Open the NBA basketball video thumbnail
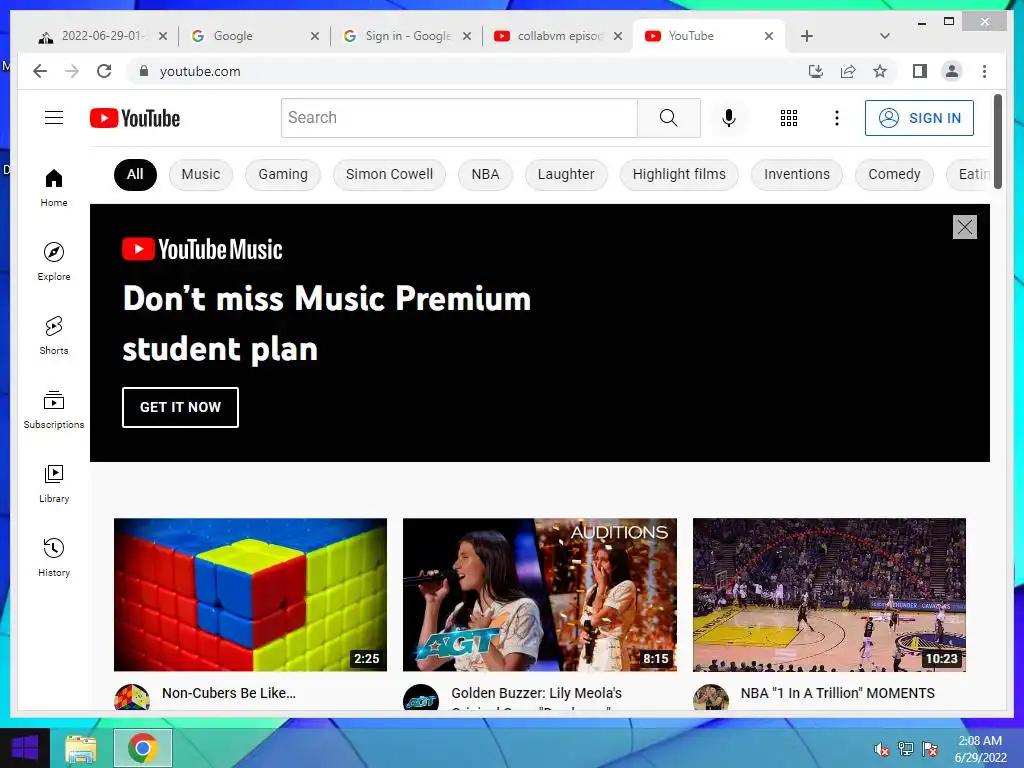The image size is (1024, 768). 829,594
